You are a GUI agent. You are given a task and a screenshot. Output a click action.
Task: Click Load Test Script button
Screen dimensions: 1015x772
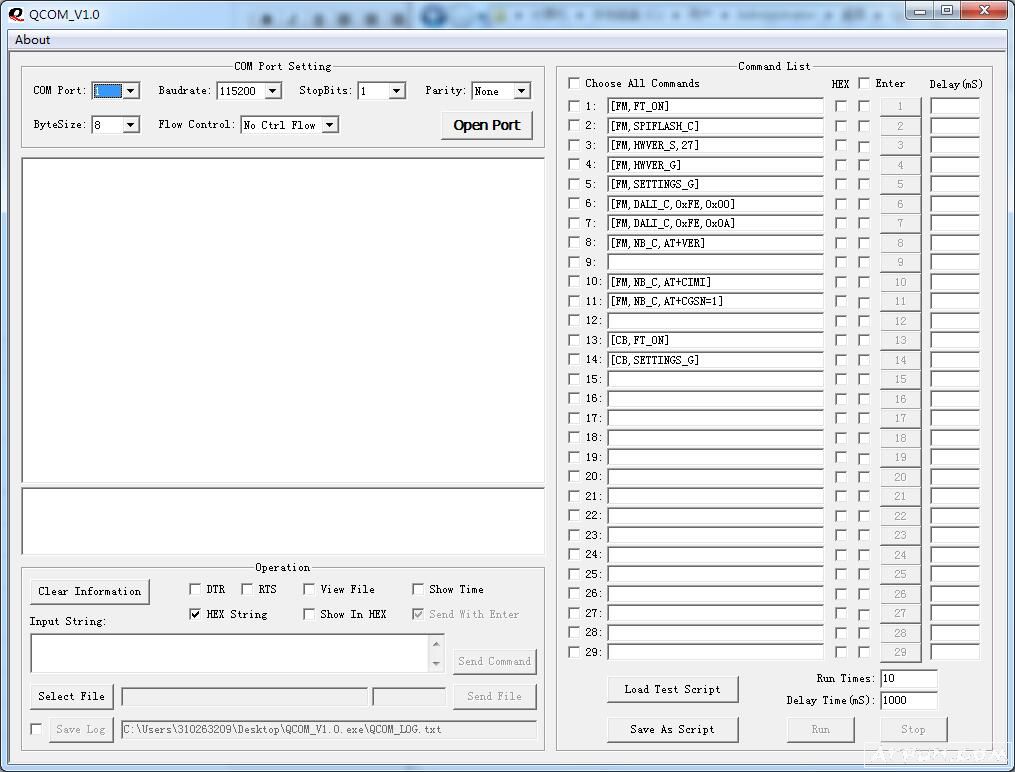click(672, 689)
